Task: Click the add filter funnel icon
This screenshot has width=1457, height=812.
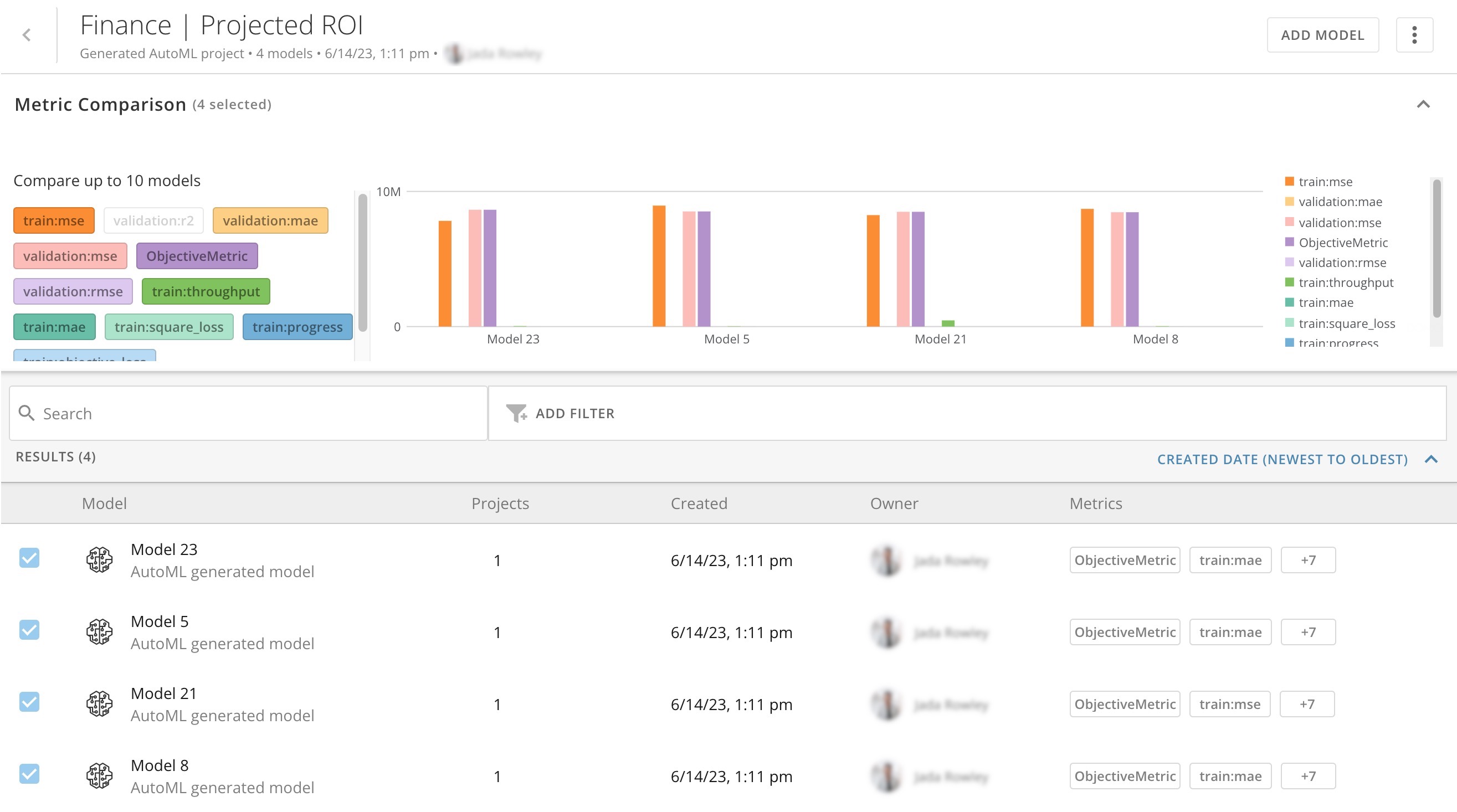Action: (516, 413)
